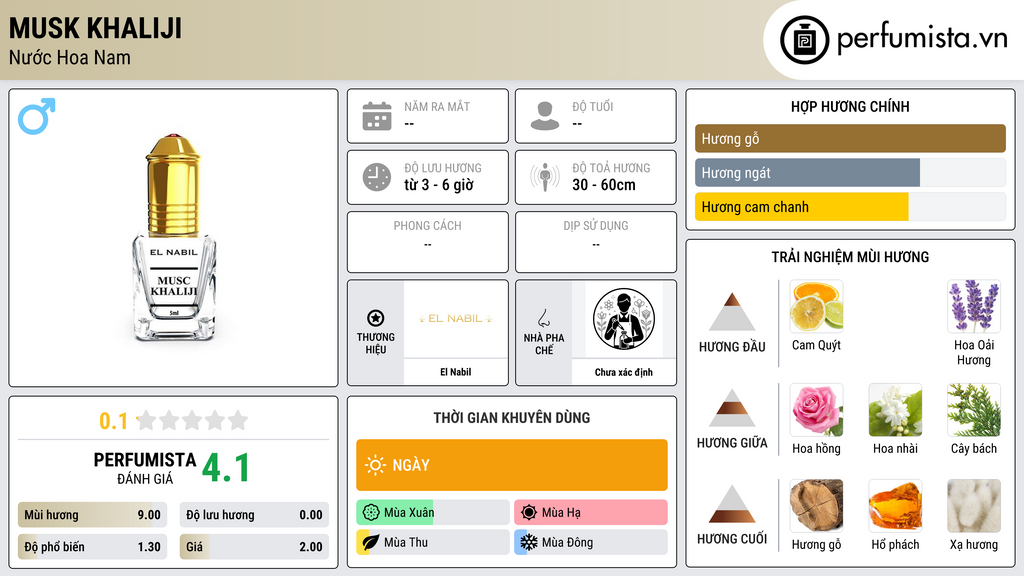Click the Cây bách cypress note image
The height and width of the screenshot is (576, 1024).
pyautogui.click(x=974, y=409)
